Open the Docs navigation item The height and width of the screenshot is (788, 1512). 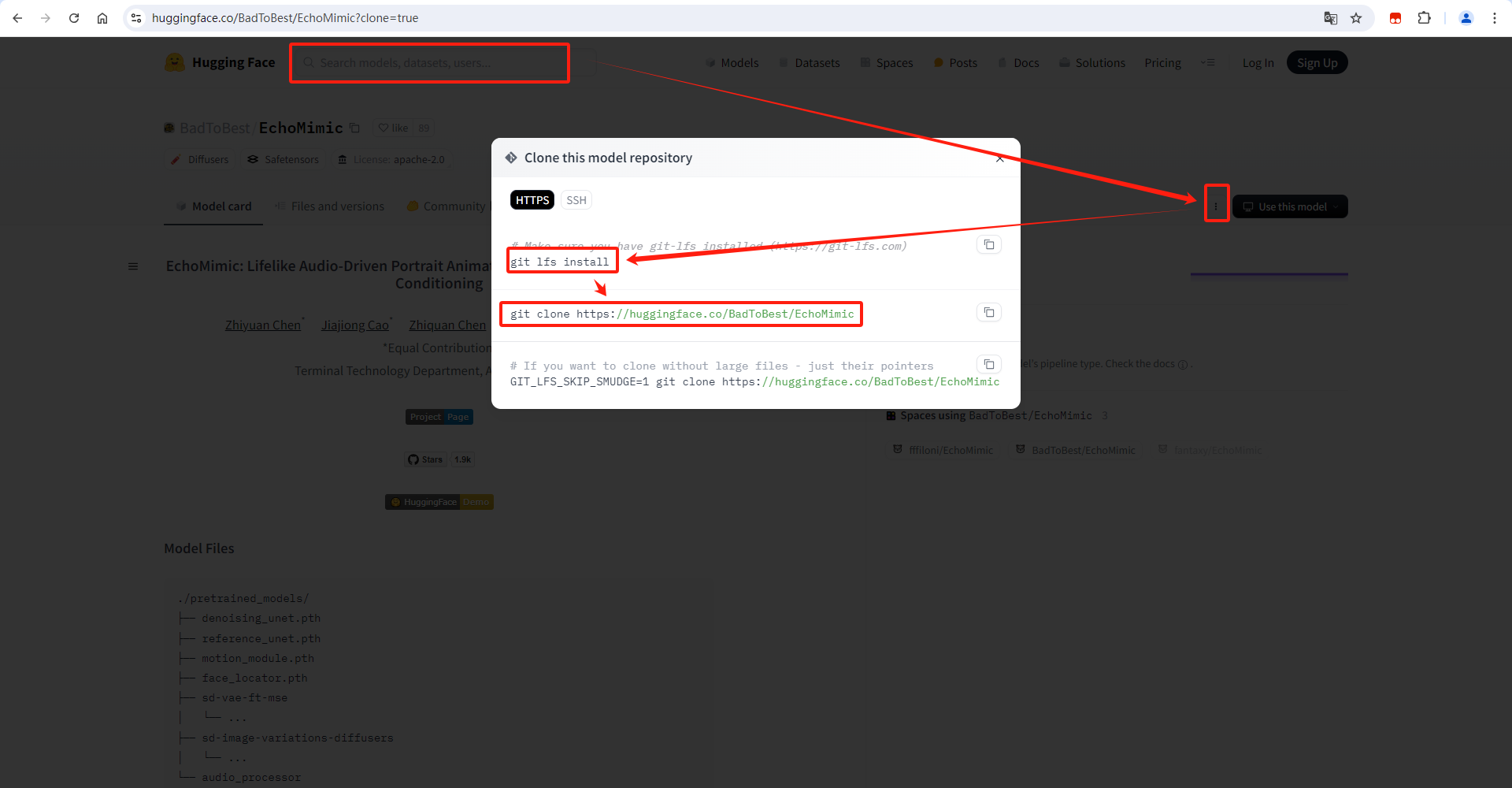tap(1018, 63)
